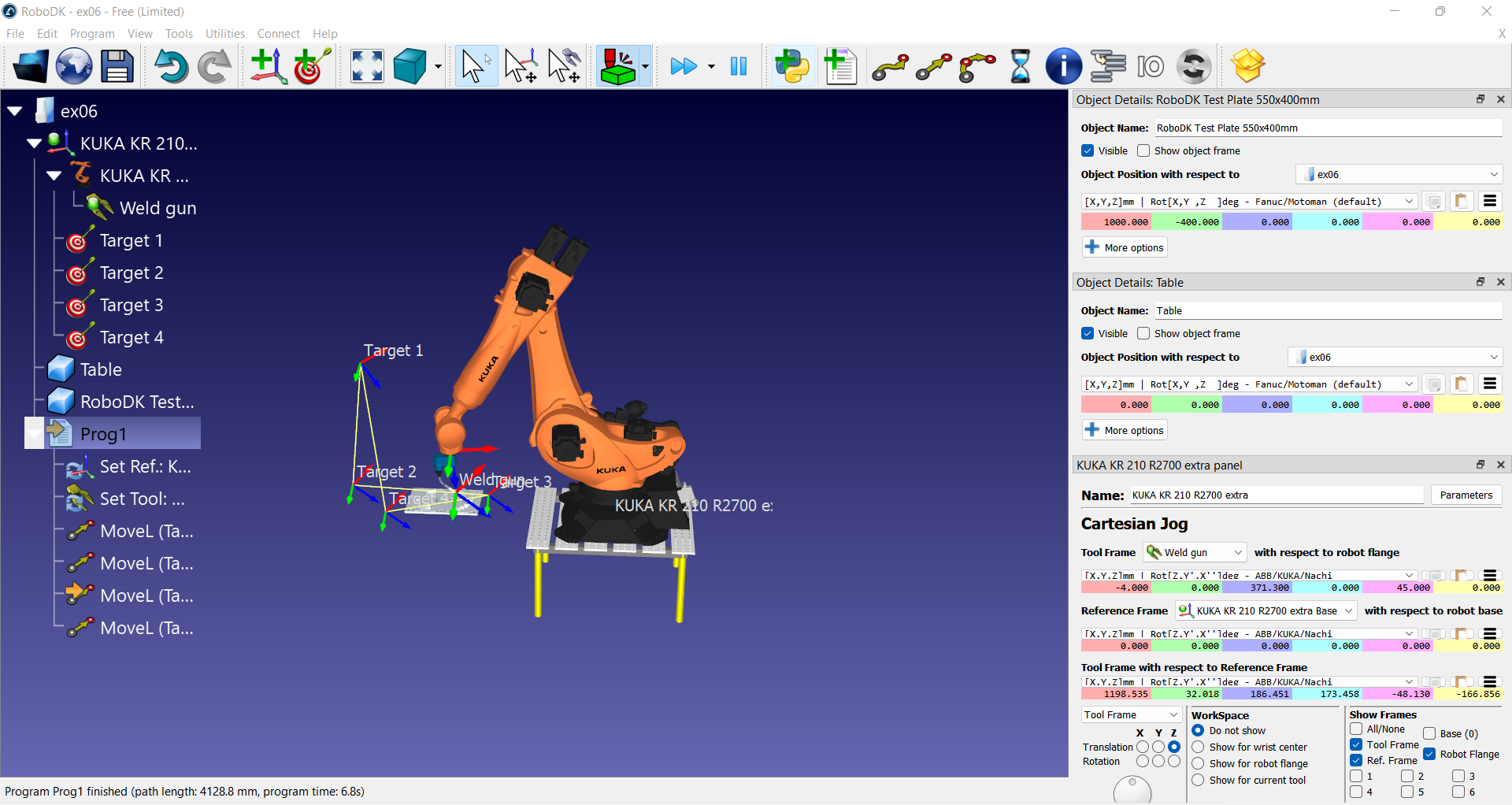Add a circular move instruction
The image size is (1512, 805).
point(976,68)
